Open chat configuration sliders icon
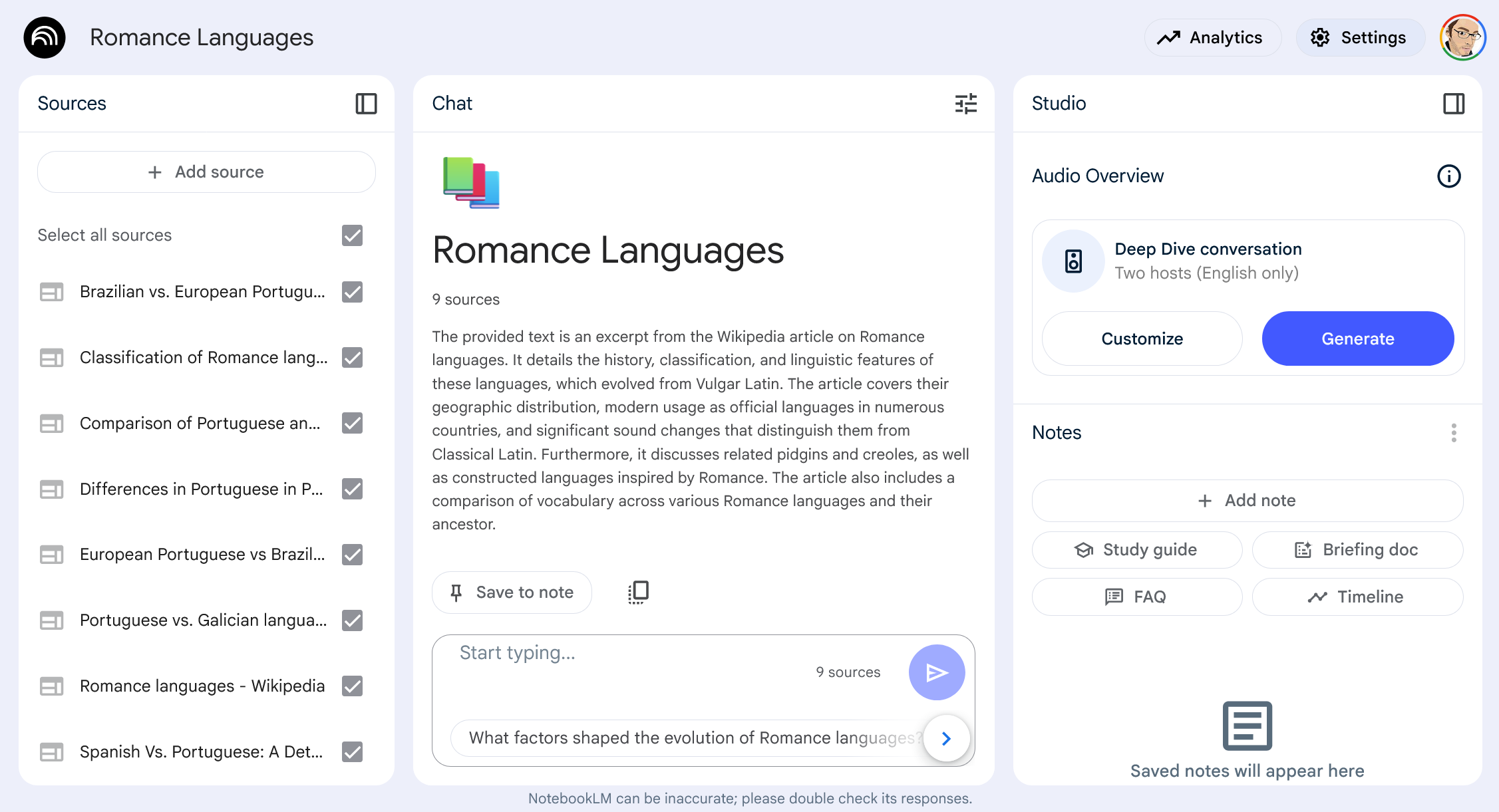1499x812 pixels. point(965,104)
